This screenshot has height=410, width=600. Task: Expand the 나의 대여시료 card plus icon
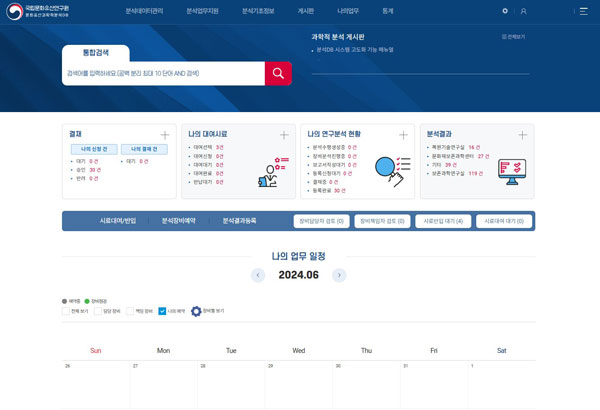point(284,135)
